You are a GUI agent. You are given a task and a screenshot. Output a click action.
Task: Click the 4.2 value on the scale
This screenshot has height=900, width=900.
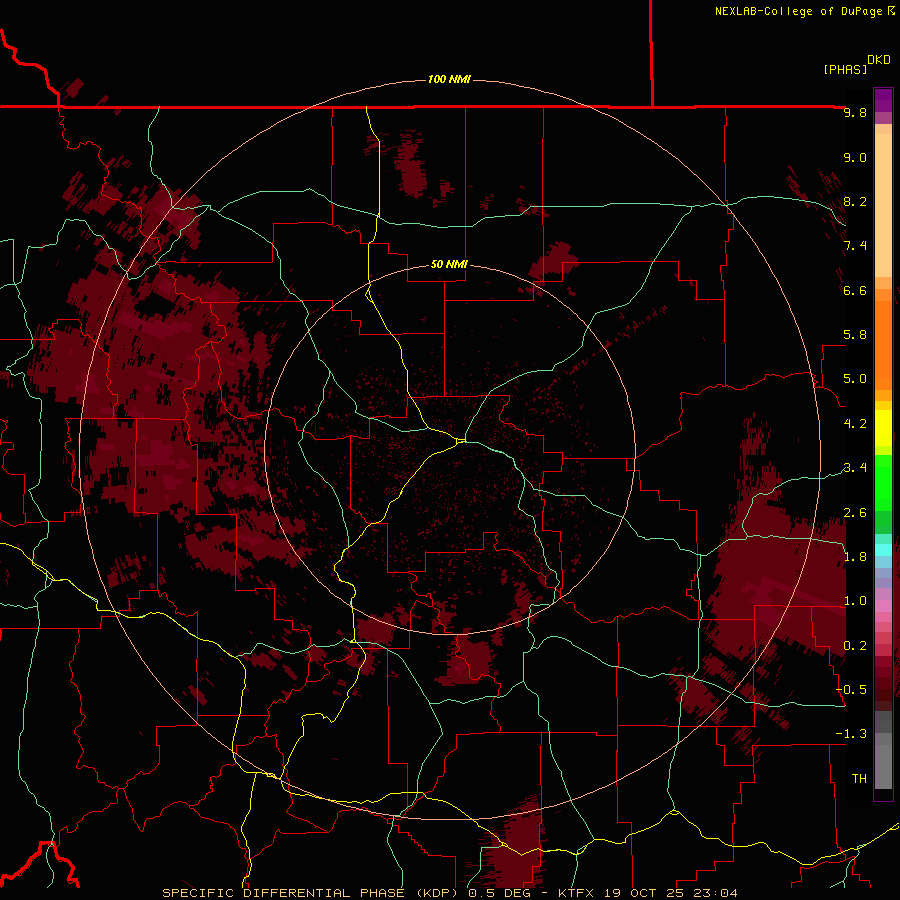pyautogui.click(x=855, y=424)
